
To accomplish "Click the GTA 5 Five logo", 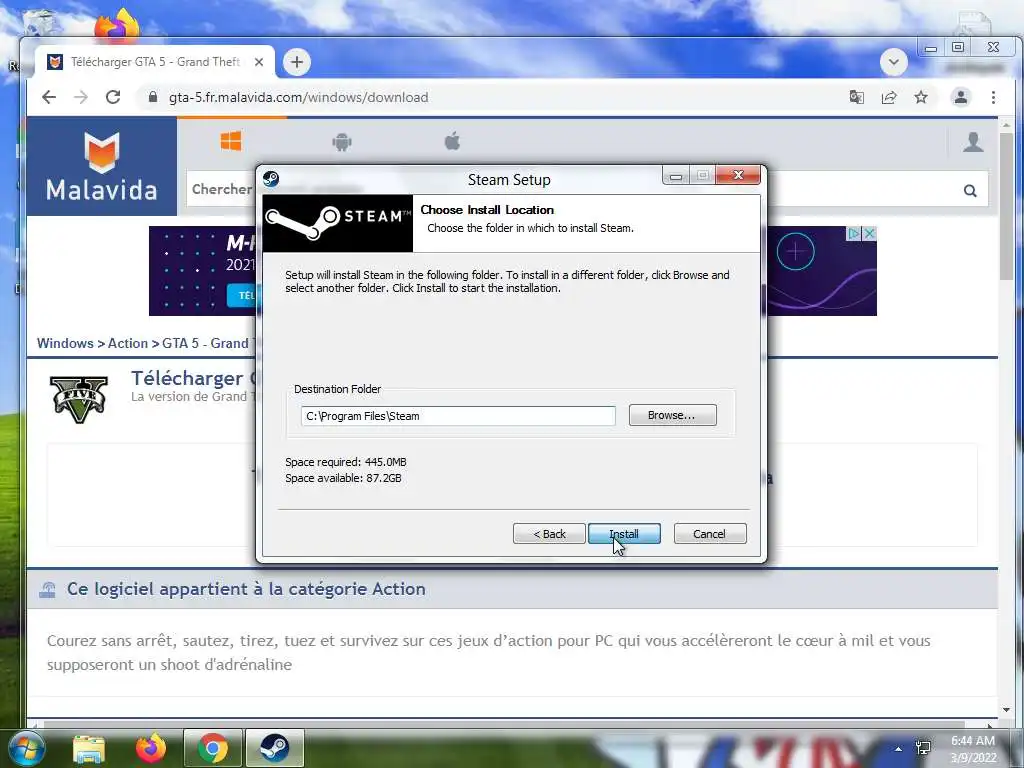I will tap(78, 399).
